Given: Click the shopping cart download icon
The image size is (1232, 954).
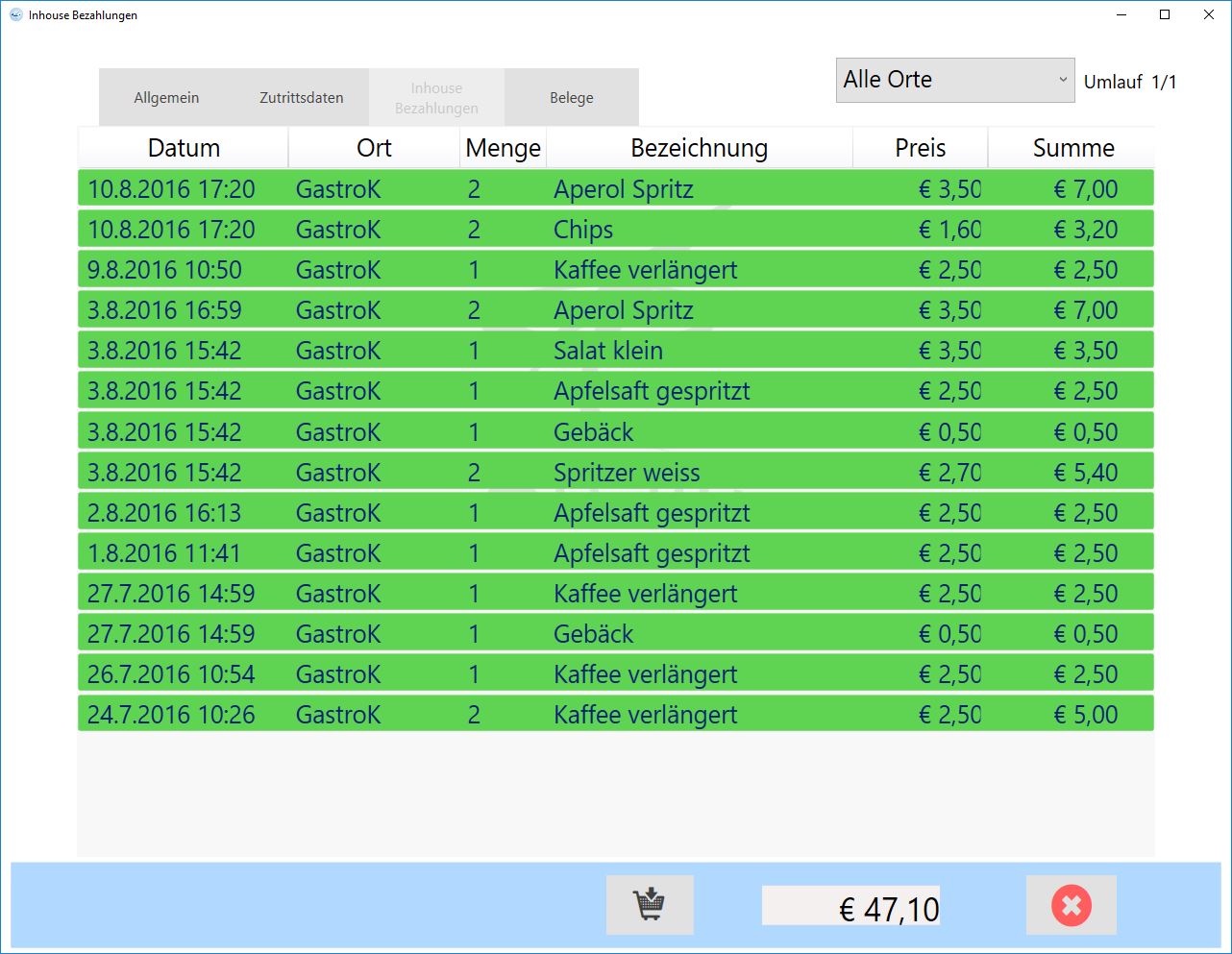Looking at the screenshot, I should coord(649,905).
